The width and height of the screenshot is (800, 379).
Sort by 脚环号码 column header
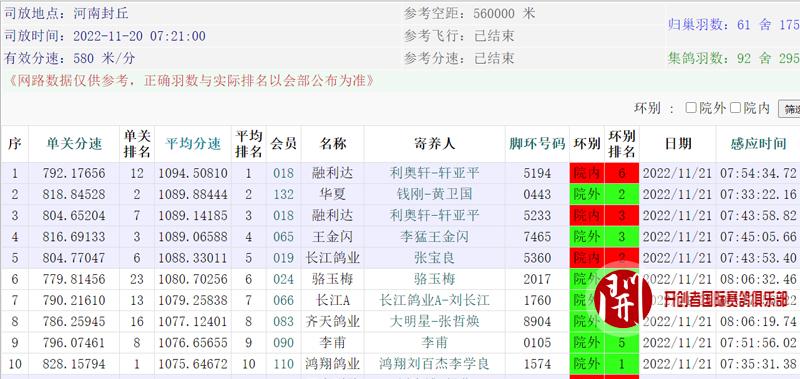pos(537,144)
